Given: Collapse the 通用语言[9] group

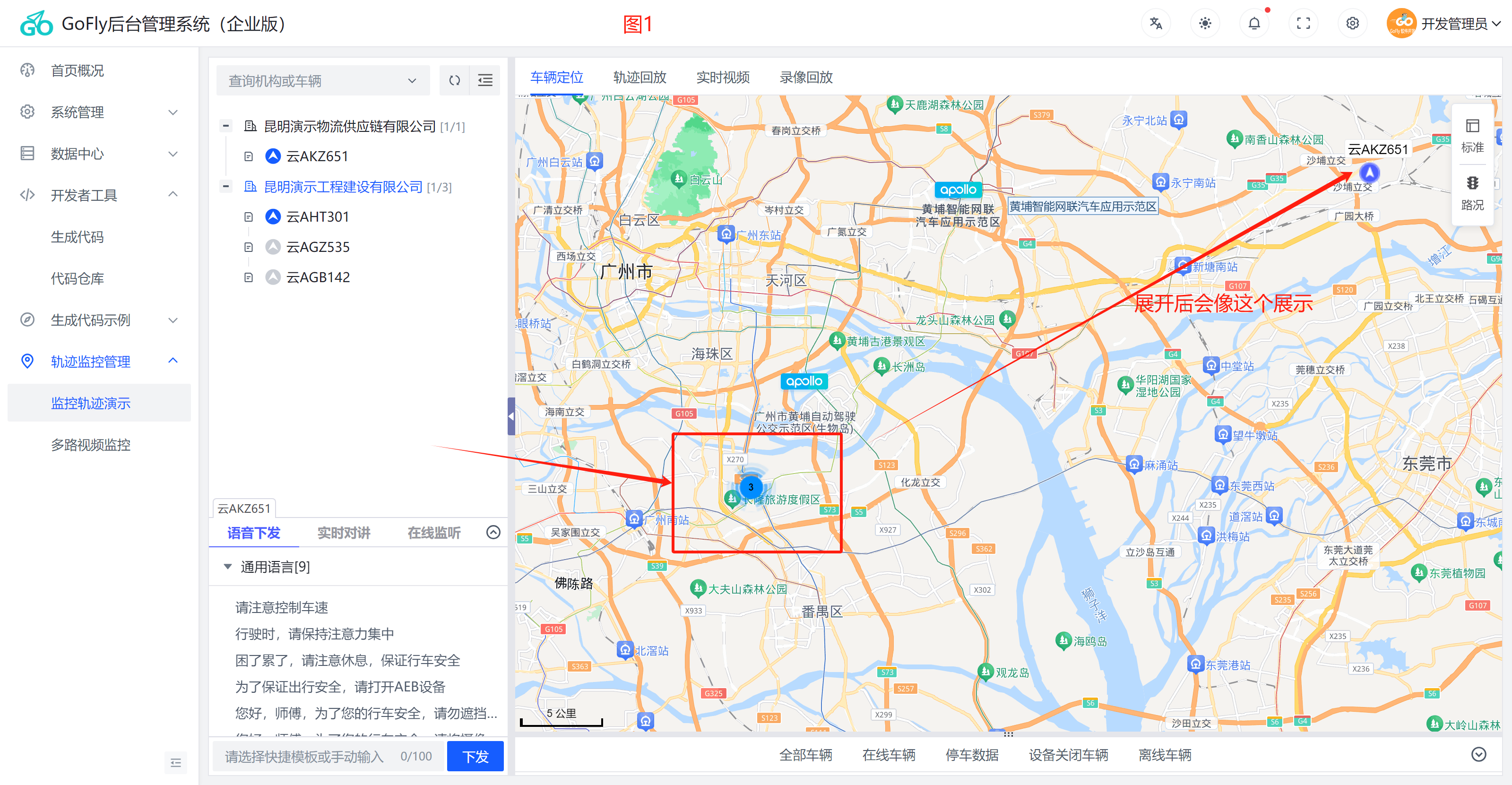Looking at the screenshot, I should (228, 566).
